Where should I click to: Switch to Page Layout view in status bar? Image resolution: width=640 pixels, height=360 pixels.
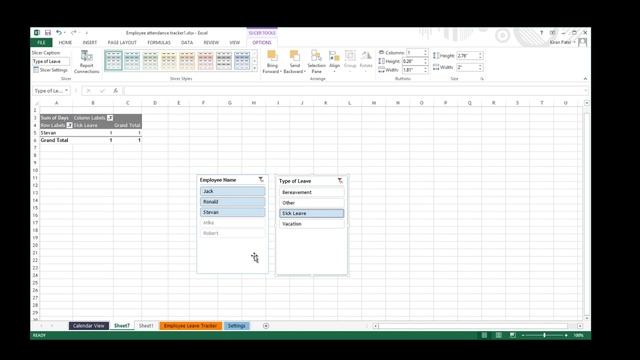[x=498, y=335]
